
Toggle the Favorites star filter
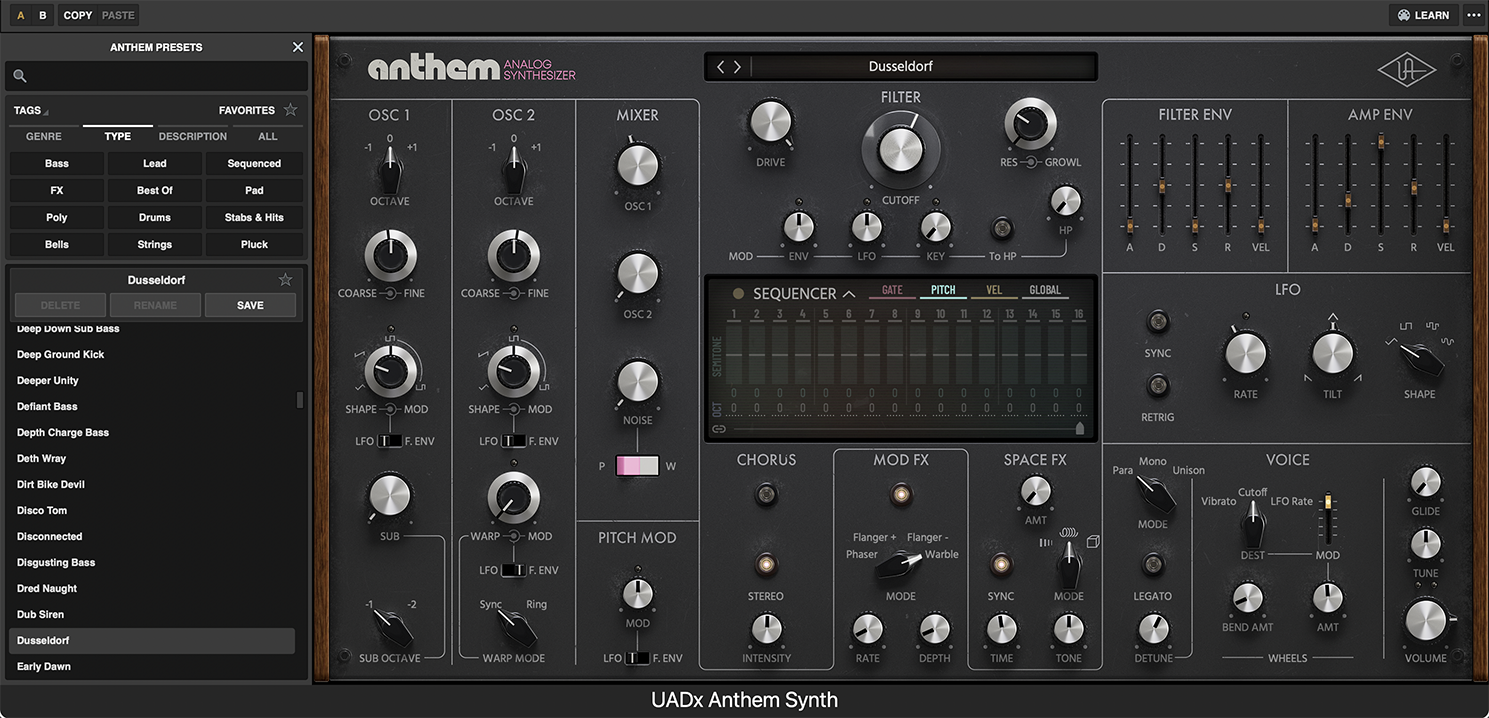point(290,110)
